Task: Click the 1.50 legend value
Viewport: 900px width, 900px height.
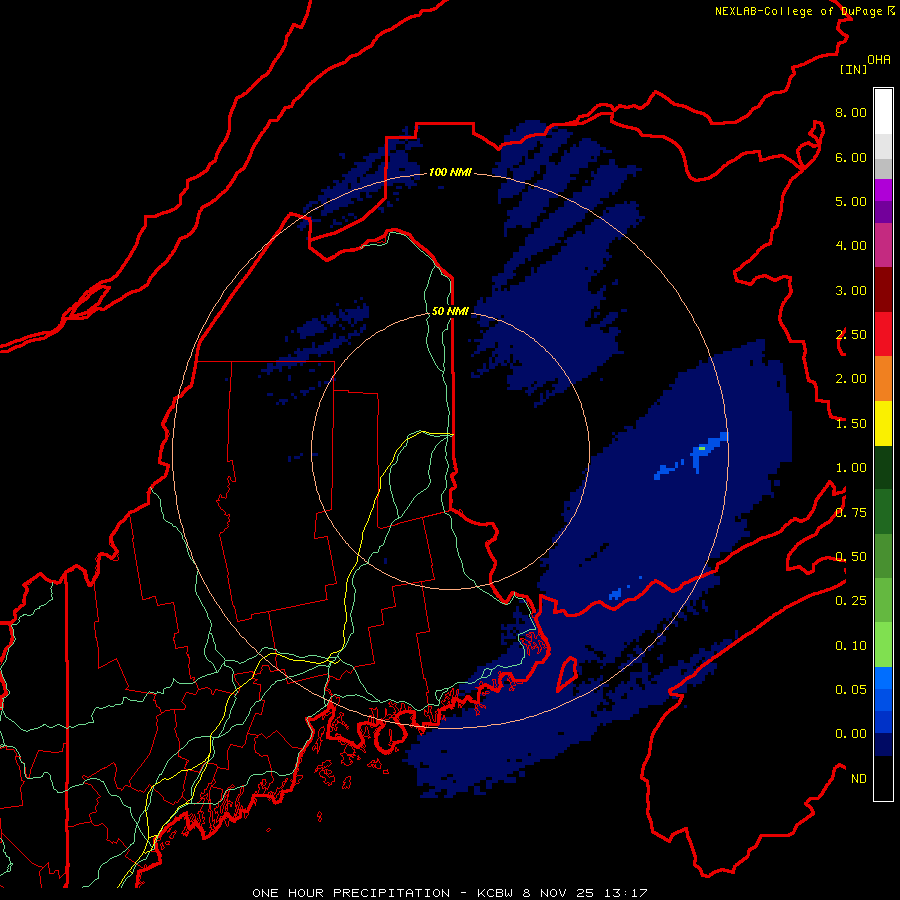Action: [x=851, y=424]
